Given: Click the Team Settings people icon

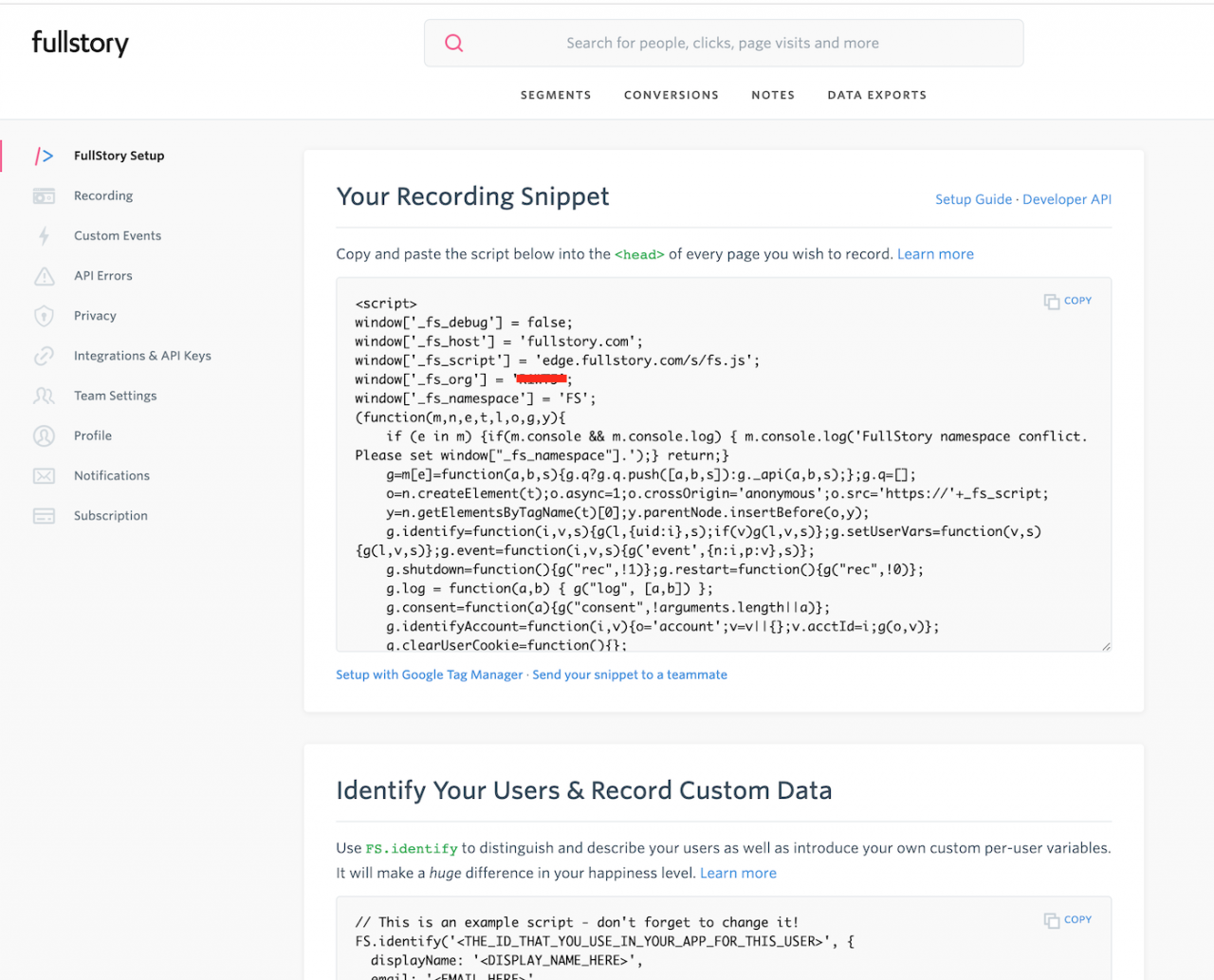Looking at the screenshot, I should [44, 396].
